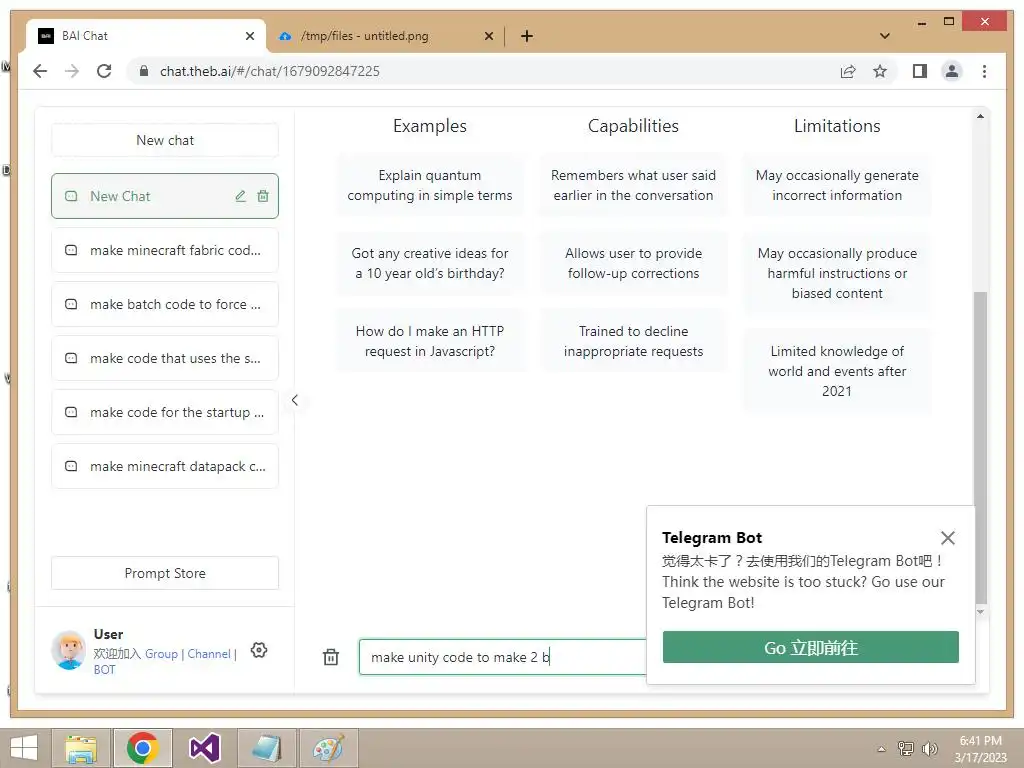
Task: Switch to the /tmp/files - untitled.png tab
Action: [x=385, y=36]
